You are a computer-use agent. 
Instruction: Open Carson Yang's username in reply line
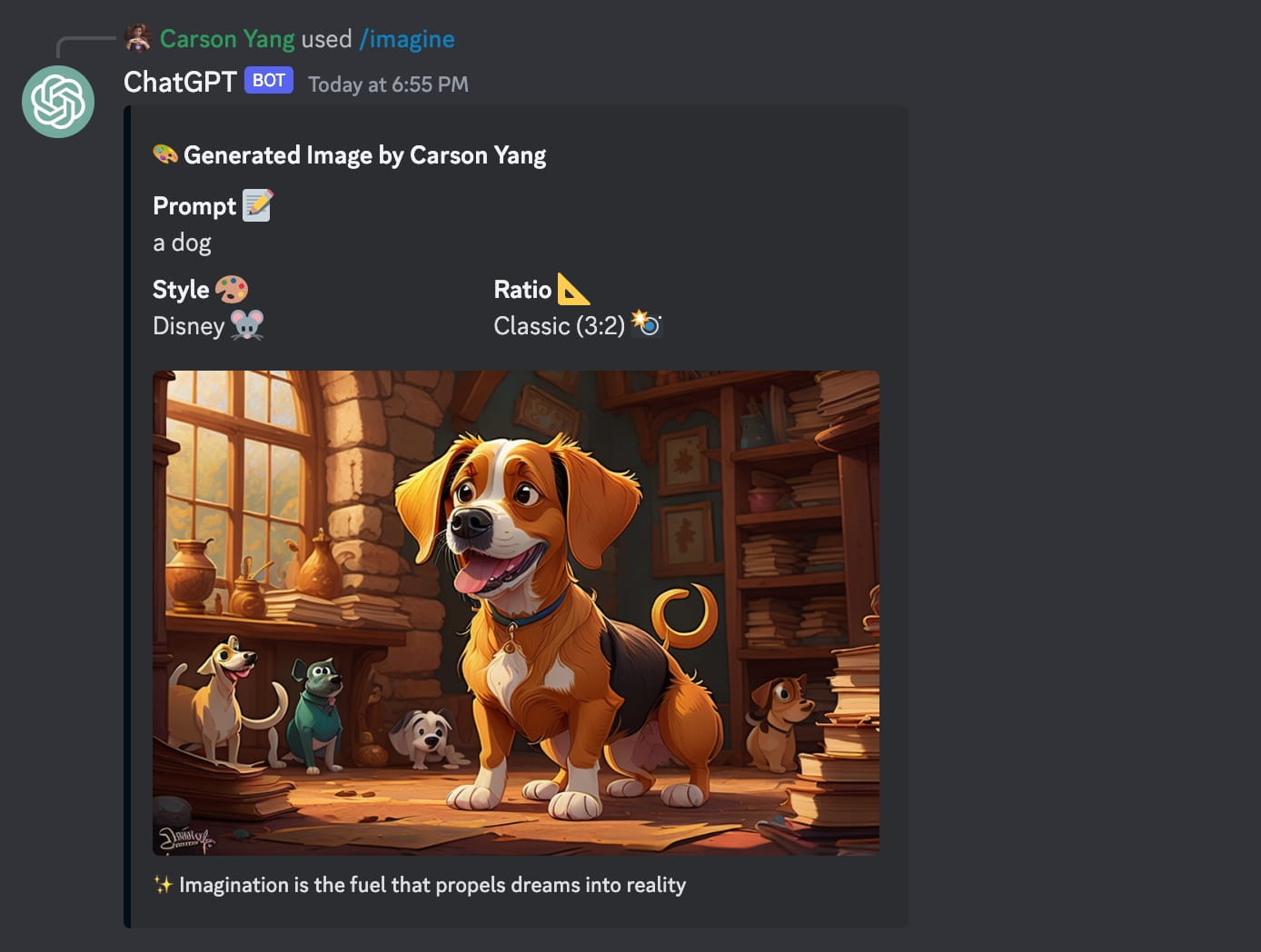tap(227, 39)
